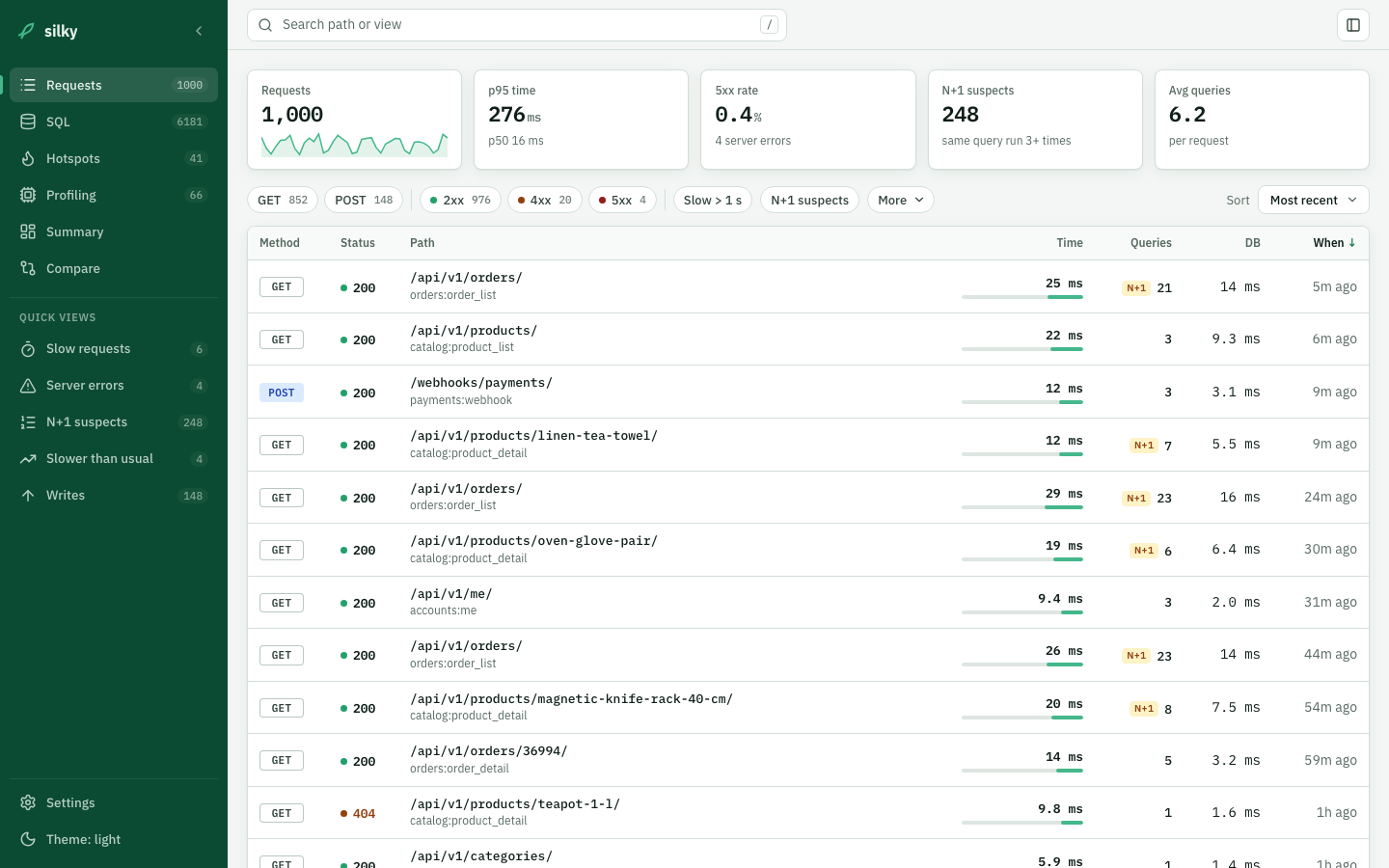Toggle the 5xx status filter

point(623,200)
